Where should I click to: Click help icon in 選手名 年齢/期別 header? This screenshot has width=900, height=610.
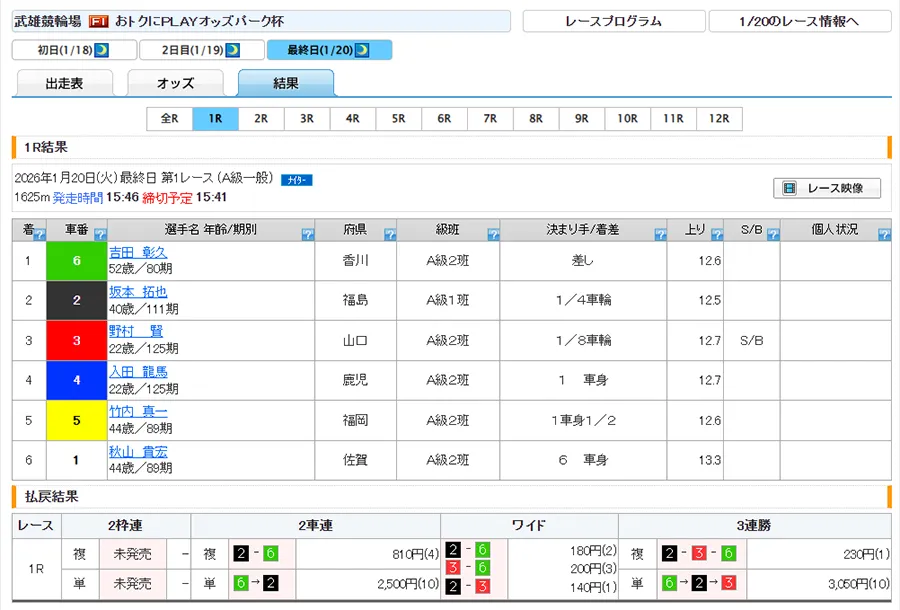(x=307, y=235)
